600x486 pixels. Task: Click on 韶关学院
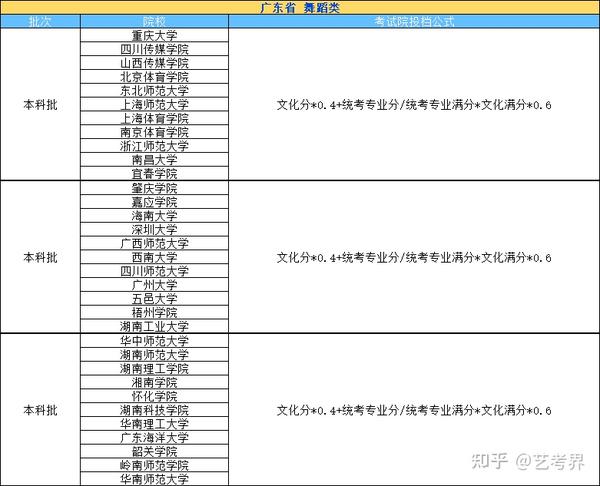pyautogui.click(x=154, y=451)
